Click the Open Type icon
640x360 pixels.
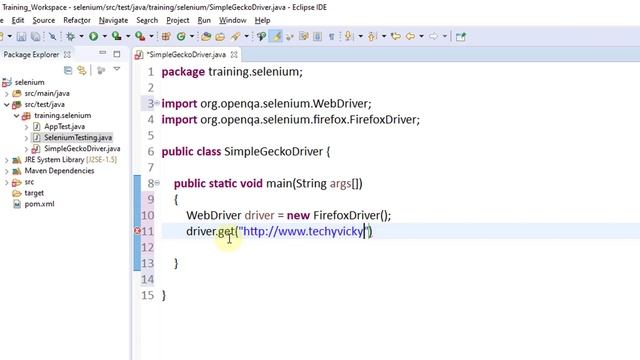point(206,37)
